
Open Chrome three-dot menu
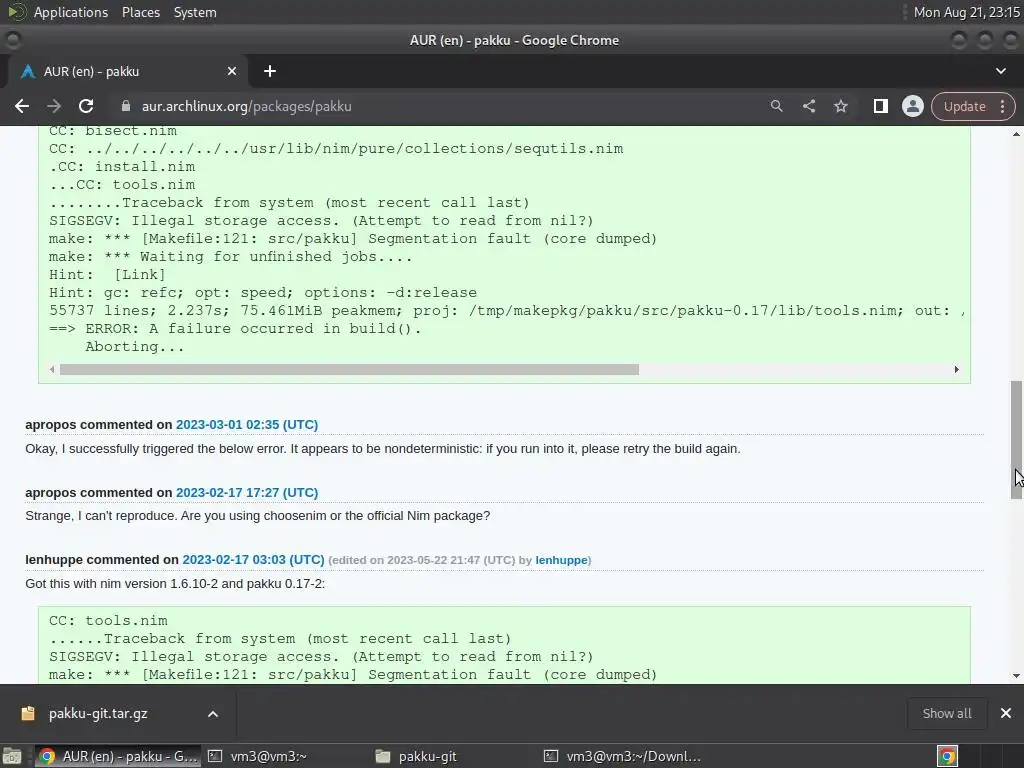pyautogui.click(x=1002, y=106)
